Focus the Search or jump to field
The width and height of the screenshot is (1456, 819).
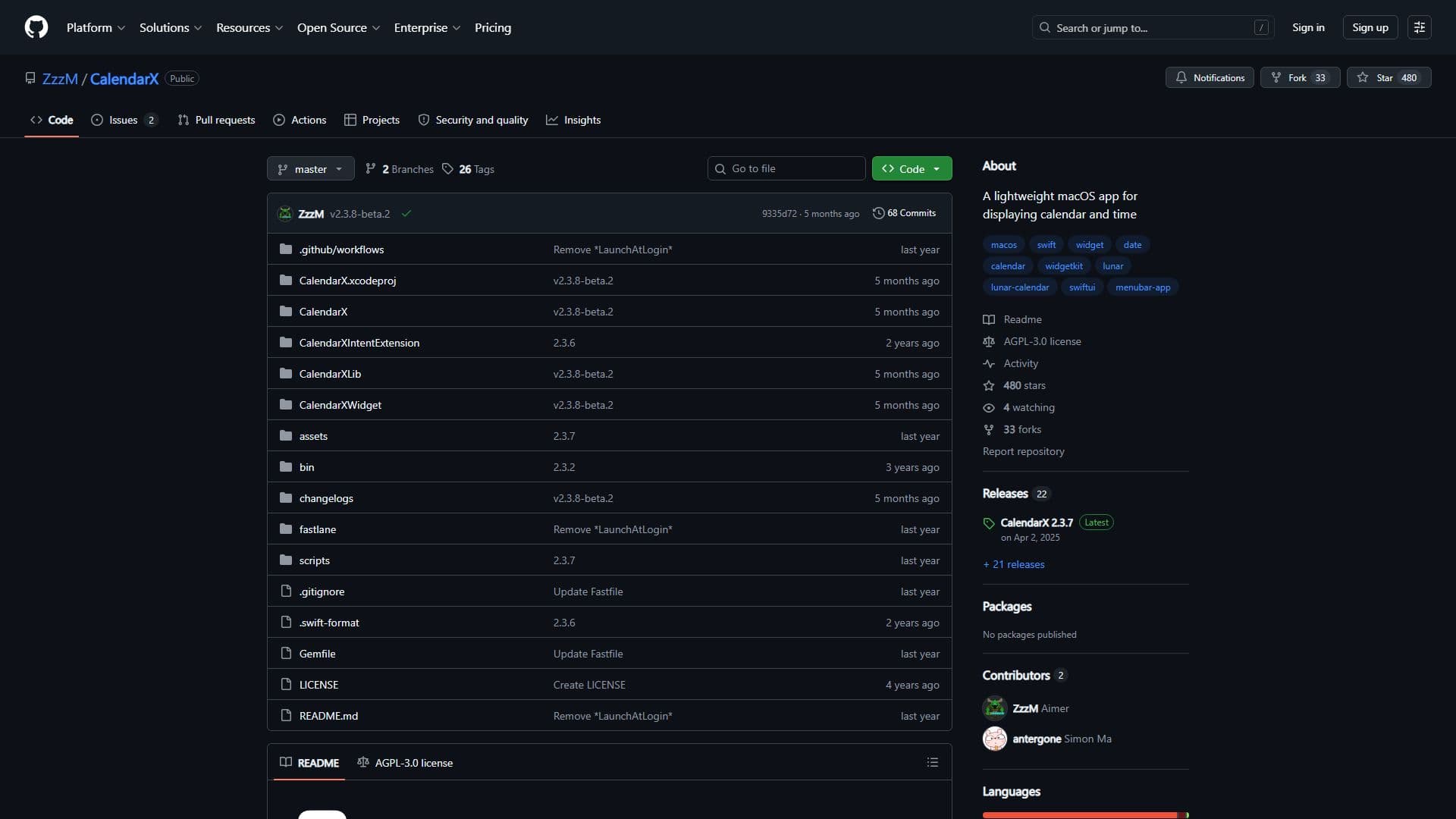click(x=1153, y=27)
